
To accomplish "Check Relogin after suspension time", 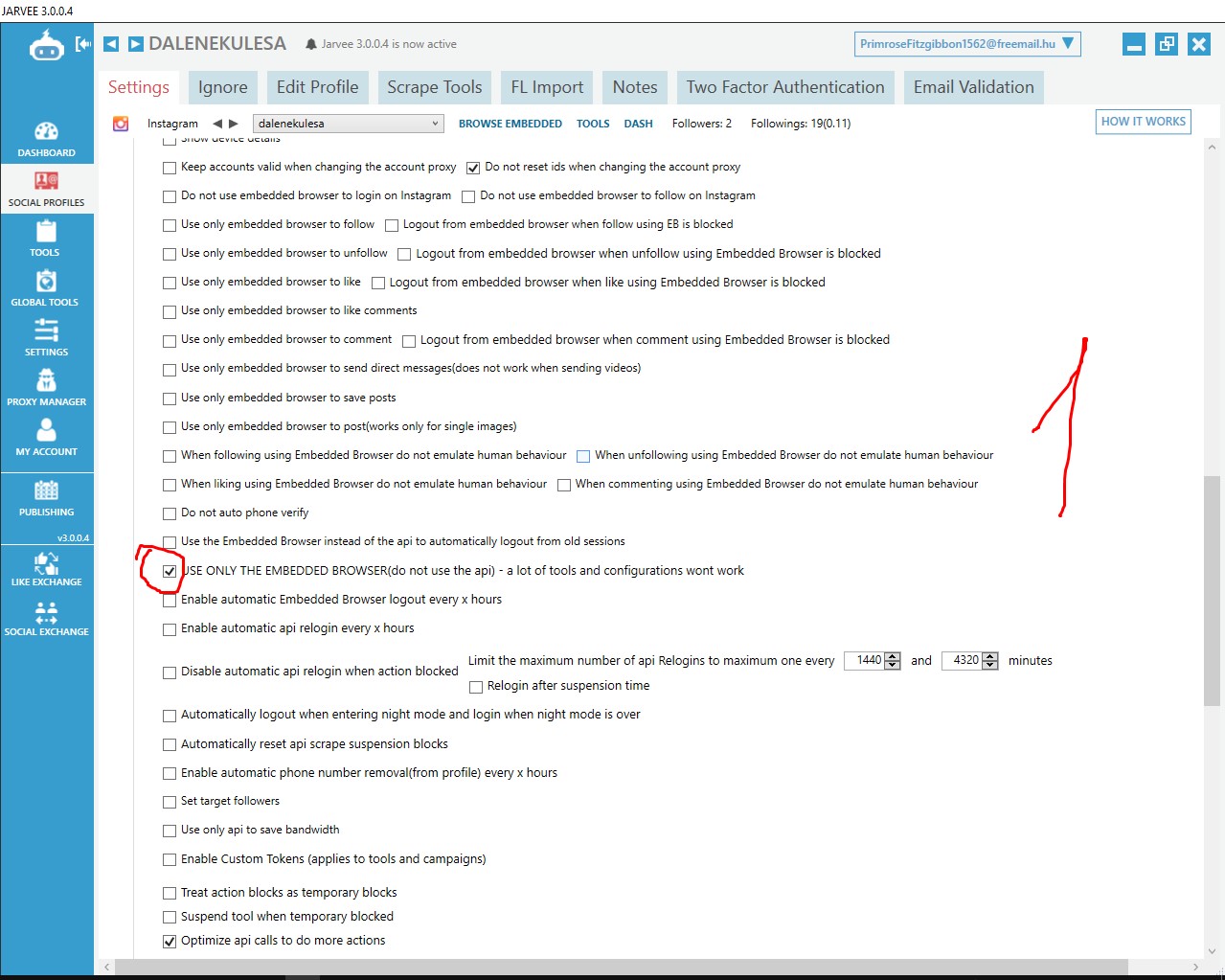I will [x=476, y=687].
